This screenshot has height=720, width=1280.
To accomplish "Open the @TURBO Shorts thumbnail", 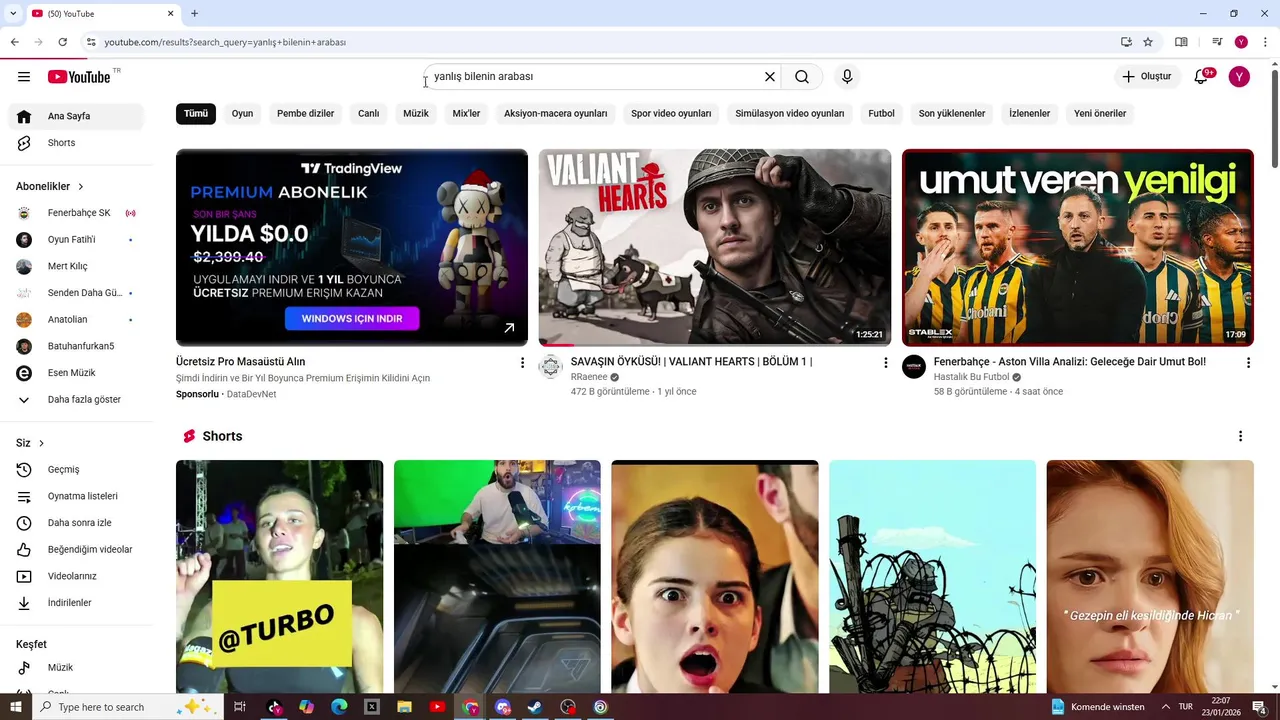I will tap(279, 577).
